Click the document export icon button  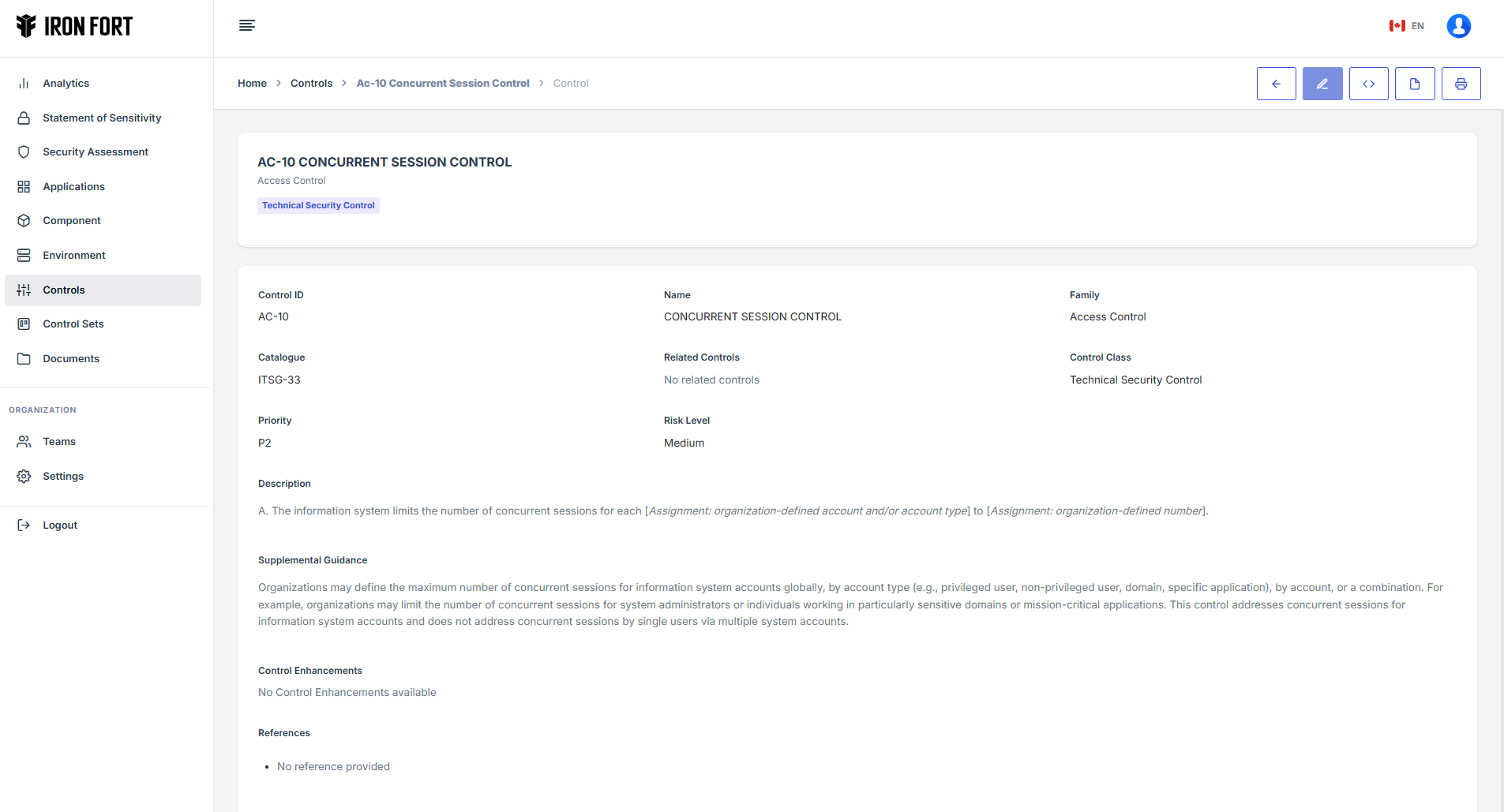coord(1415,84)
